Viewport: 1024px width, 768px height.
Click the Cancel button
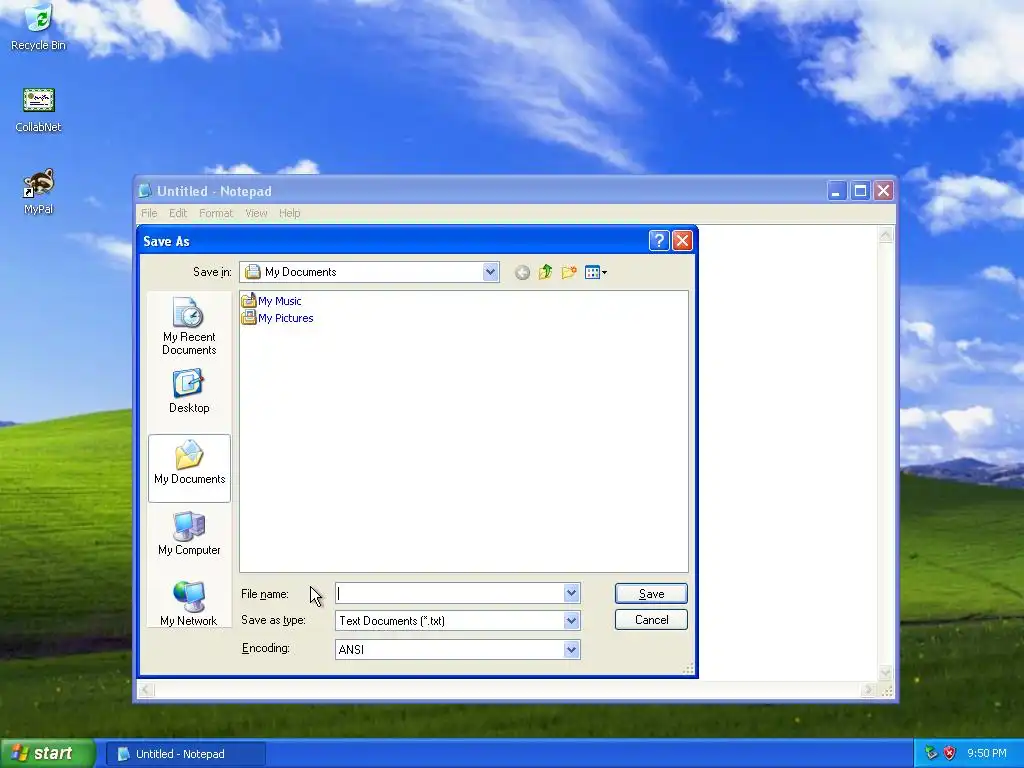651,620
